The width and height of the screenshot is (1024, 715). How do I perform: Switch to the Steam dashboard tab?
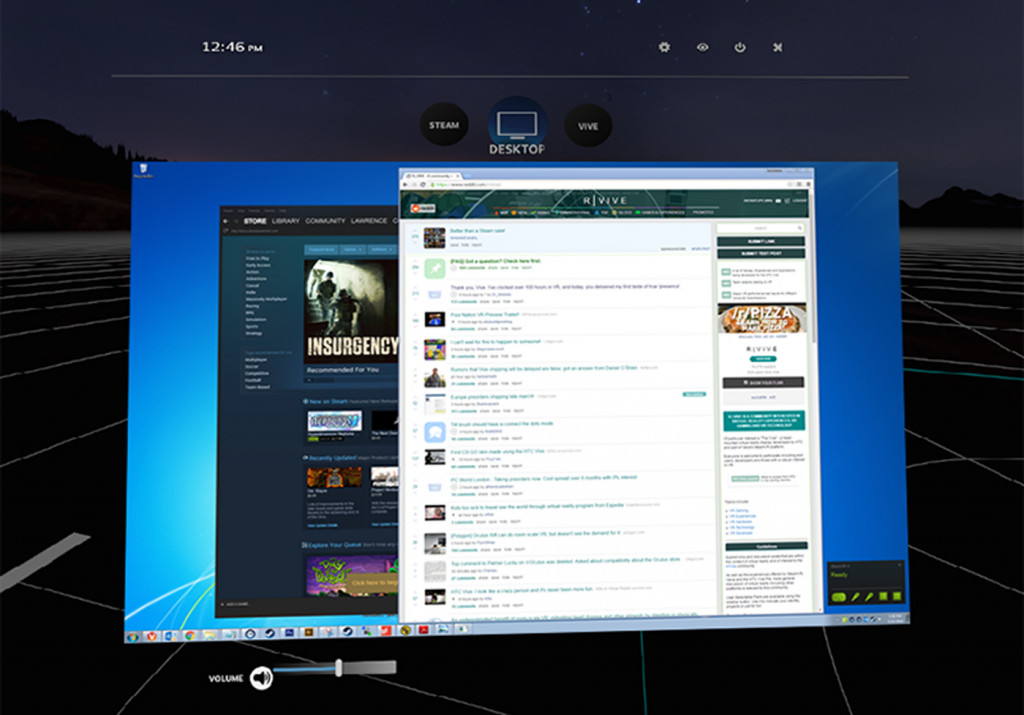[444, 126]
